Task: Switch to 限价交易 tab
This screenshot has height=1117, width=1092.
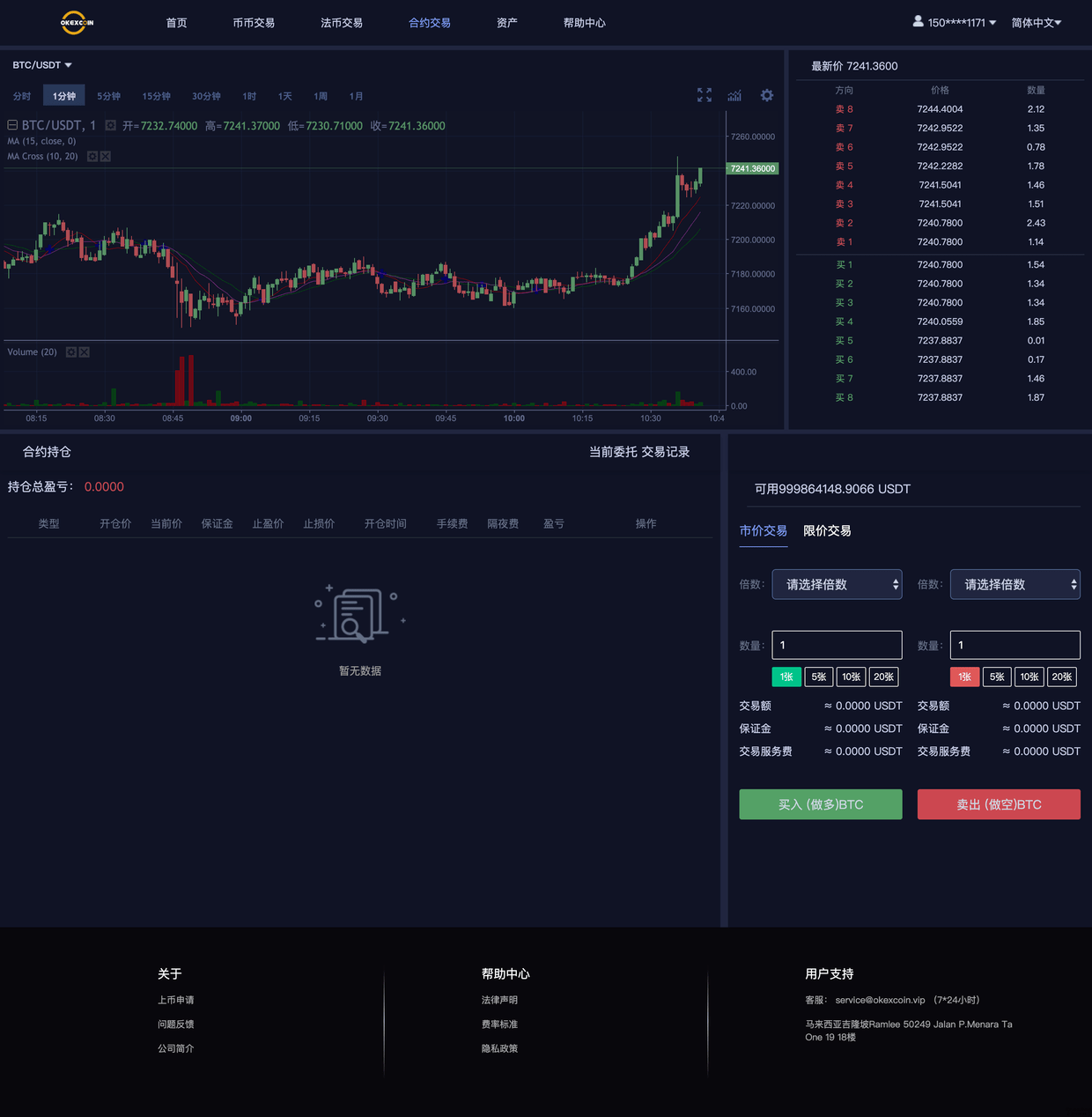Action: pos(827,530)
